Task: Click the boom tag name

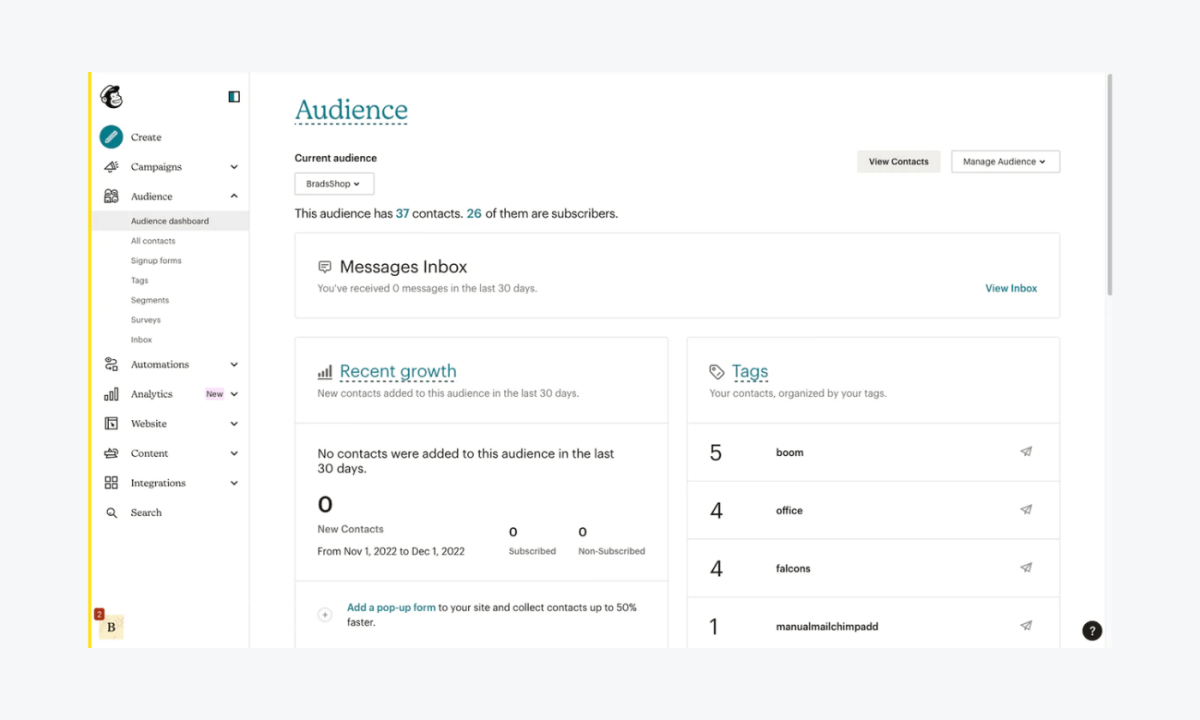Action: click(790, 452)
